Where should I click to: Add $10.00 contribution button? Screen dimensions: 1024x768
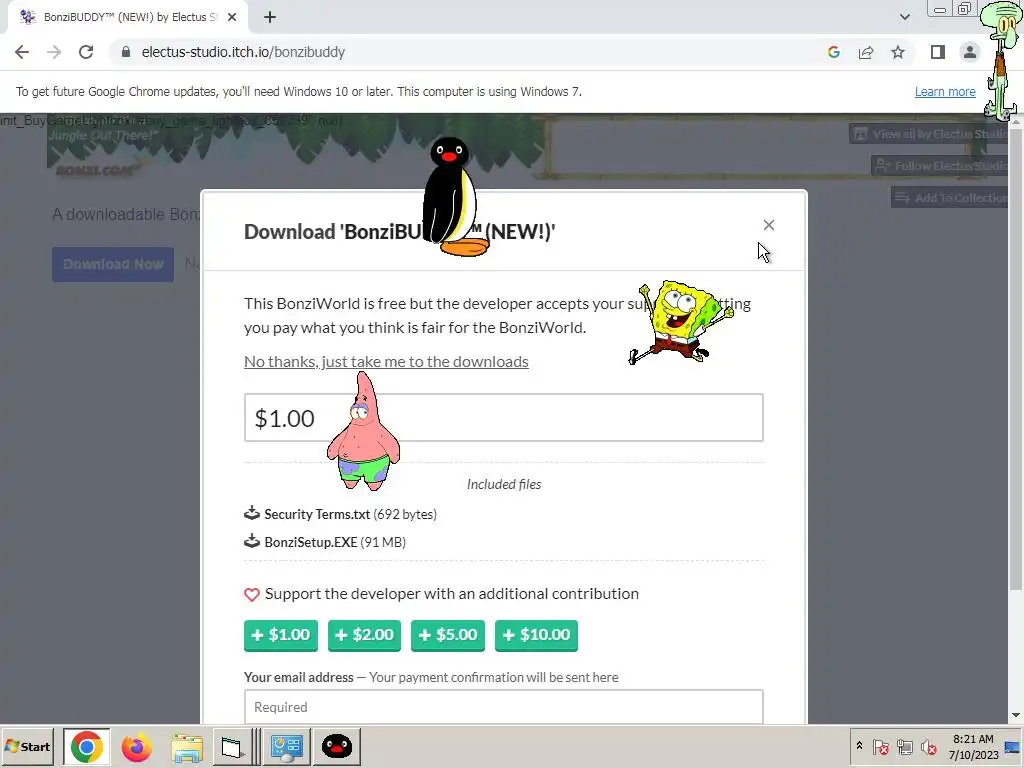536,635
